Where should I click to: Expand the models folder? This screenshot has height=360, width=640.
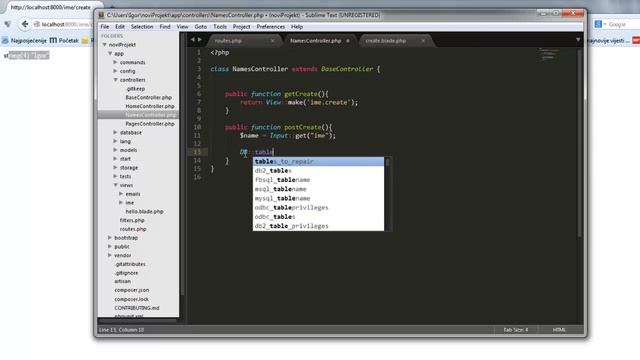click(116, 150)
